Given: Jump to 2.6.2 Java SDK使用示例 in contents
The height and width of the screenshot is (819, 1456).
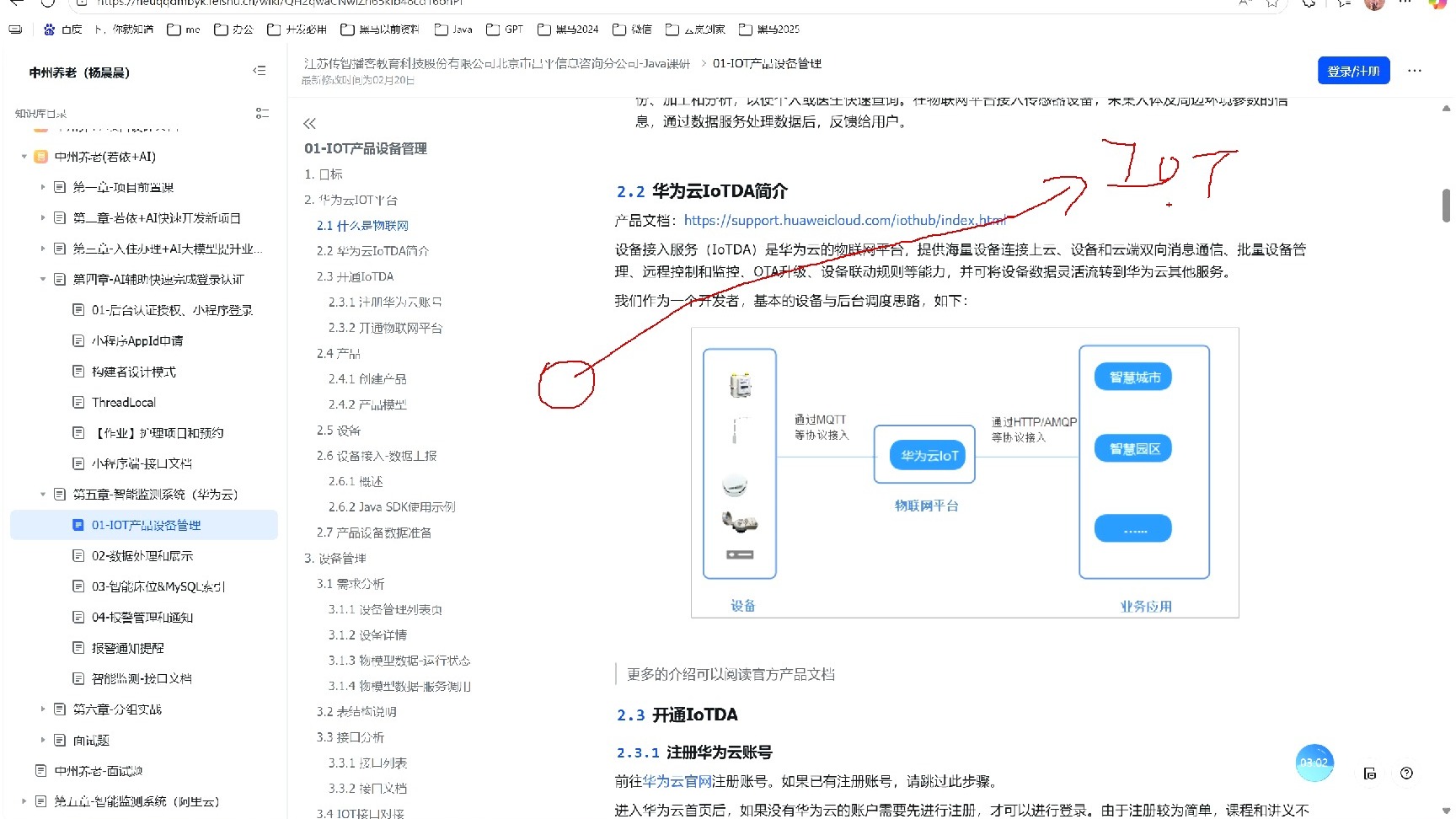Looking at the screenshot, I should [x=392, y=507].
